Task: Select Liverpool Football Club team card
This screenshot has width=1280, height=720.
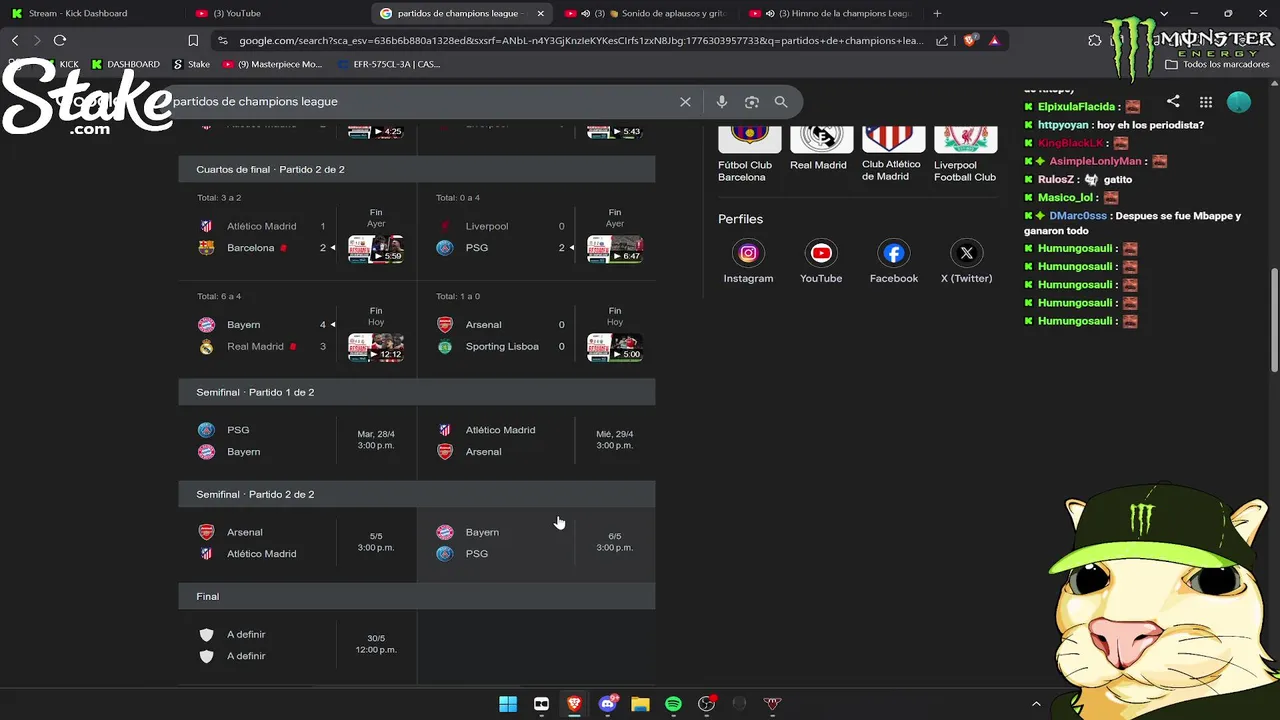Action: [965, 155]
